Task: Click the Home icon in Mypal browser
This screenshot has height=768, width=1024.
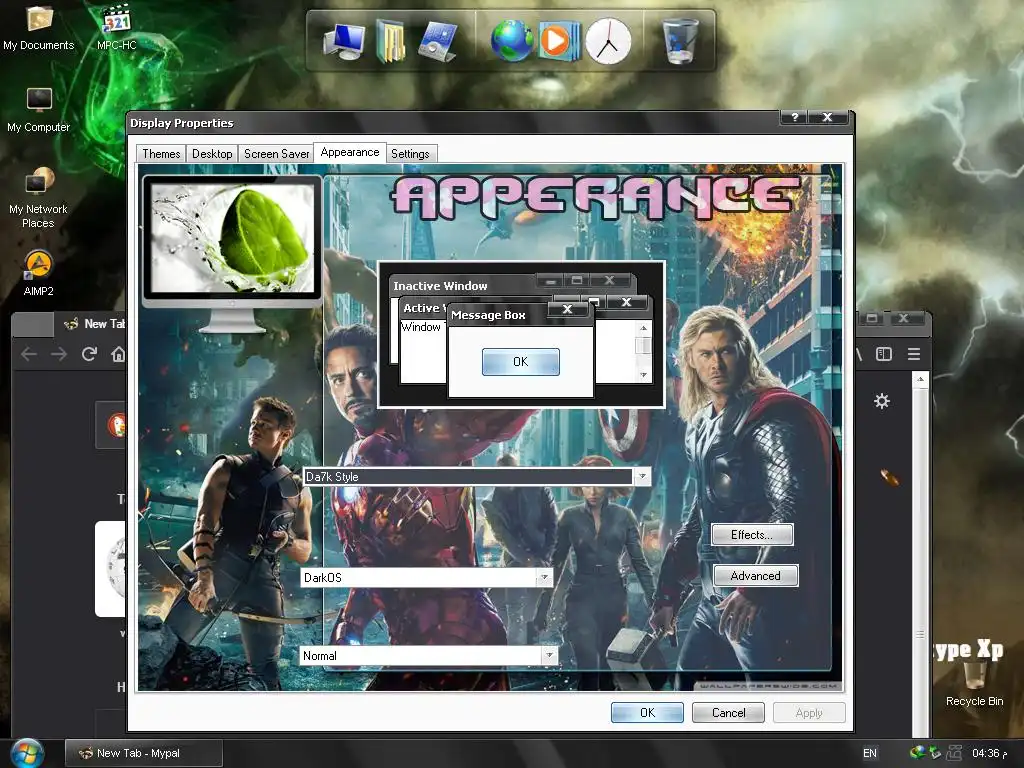Action: click(x=118, y=354)
